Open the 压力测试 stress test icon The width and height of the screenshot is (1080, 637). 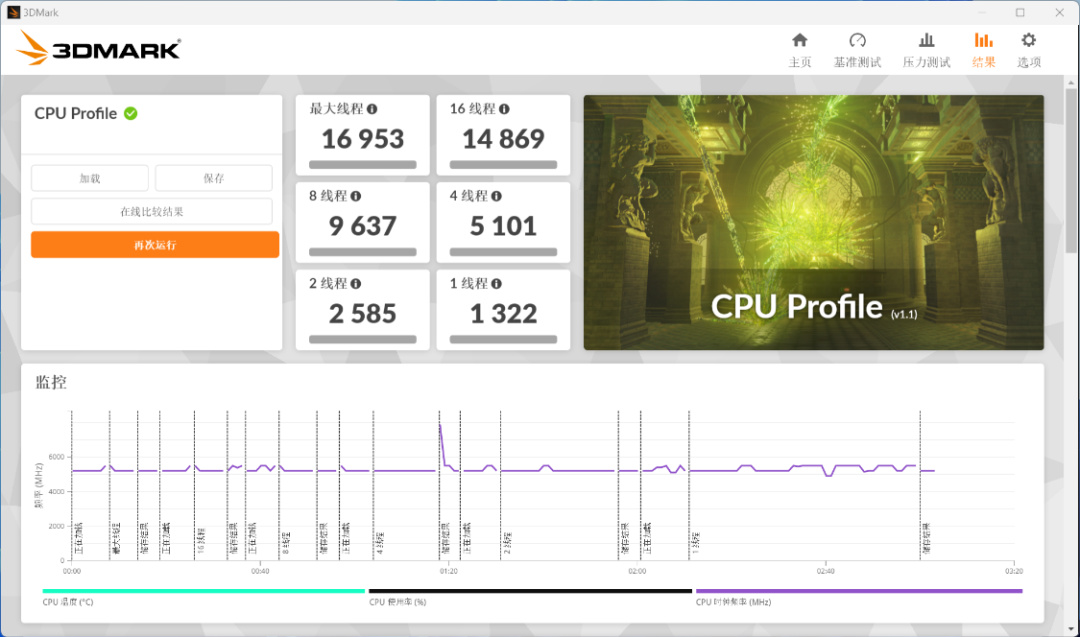(x=926, y=40)
